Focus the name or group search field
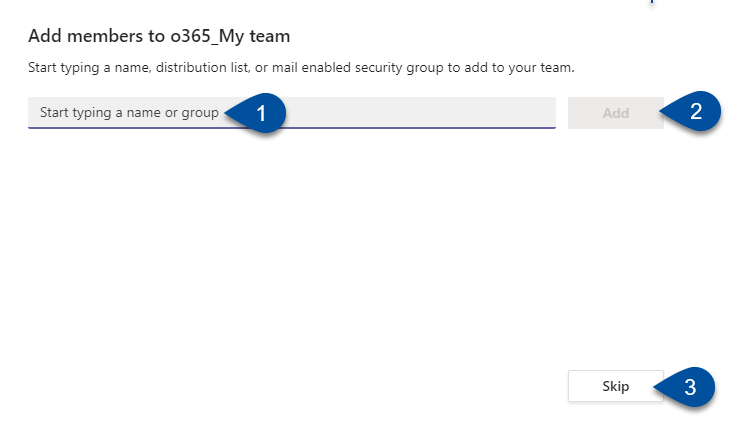 tap(292, 113)
